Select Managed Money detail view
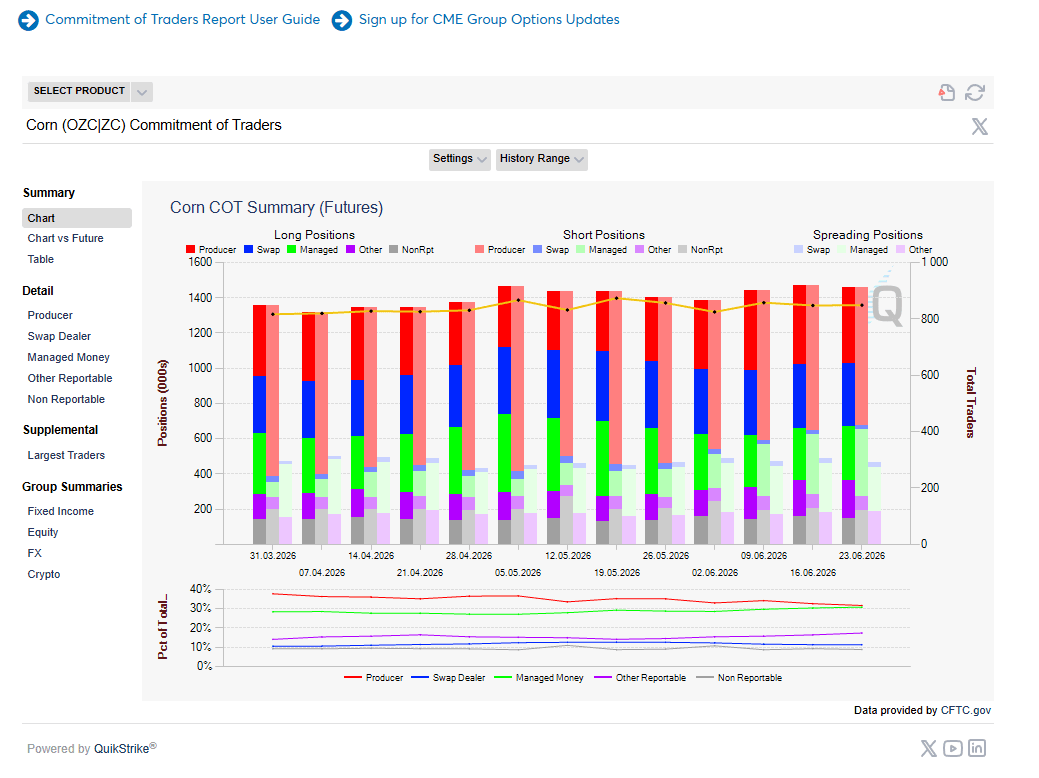1039x778 pixels. (x=68, y=357)
